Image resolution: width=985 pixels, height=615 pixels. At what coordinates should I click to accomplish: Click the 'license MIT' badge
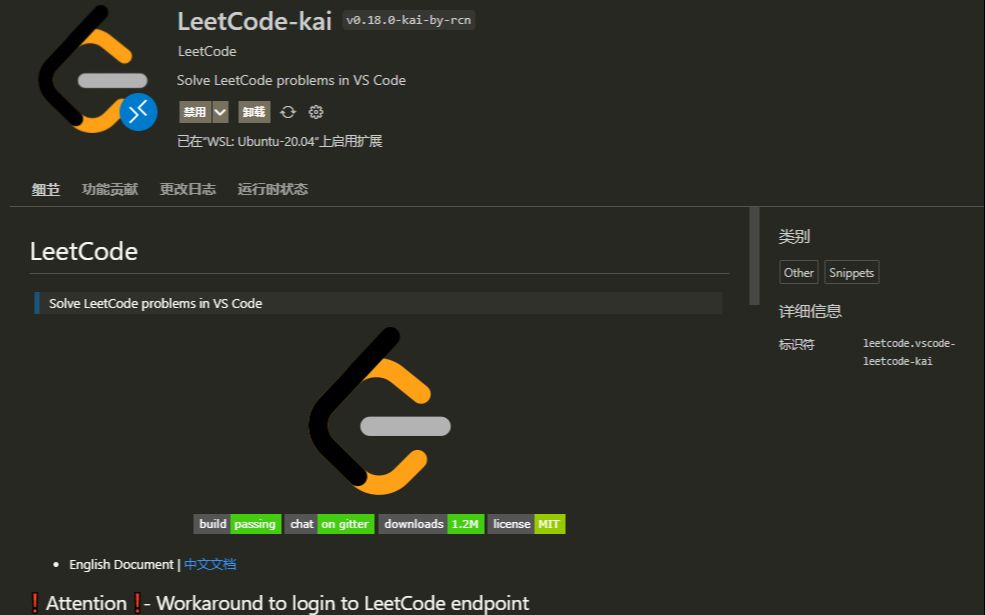[x=525, y=523]
